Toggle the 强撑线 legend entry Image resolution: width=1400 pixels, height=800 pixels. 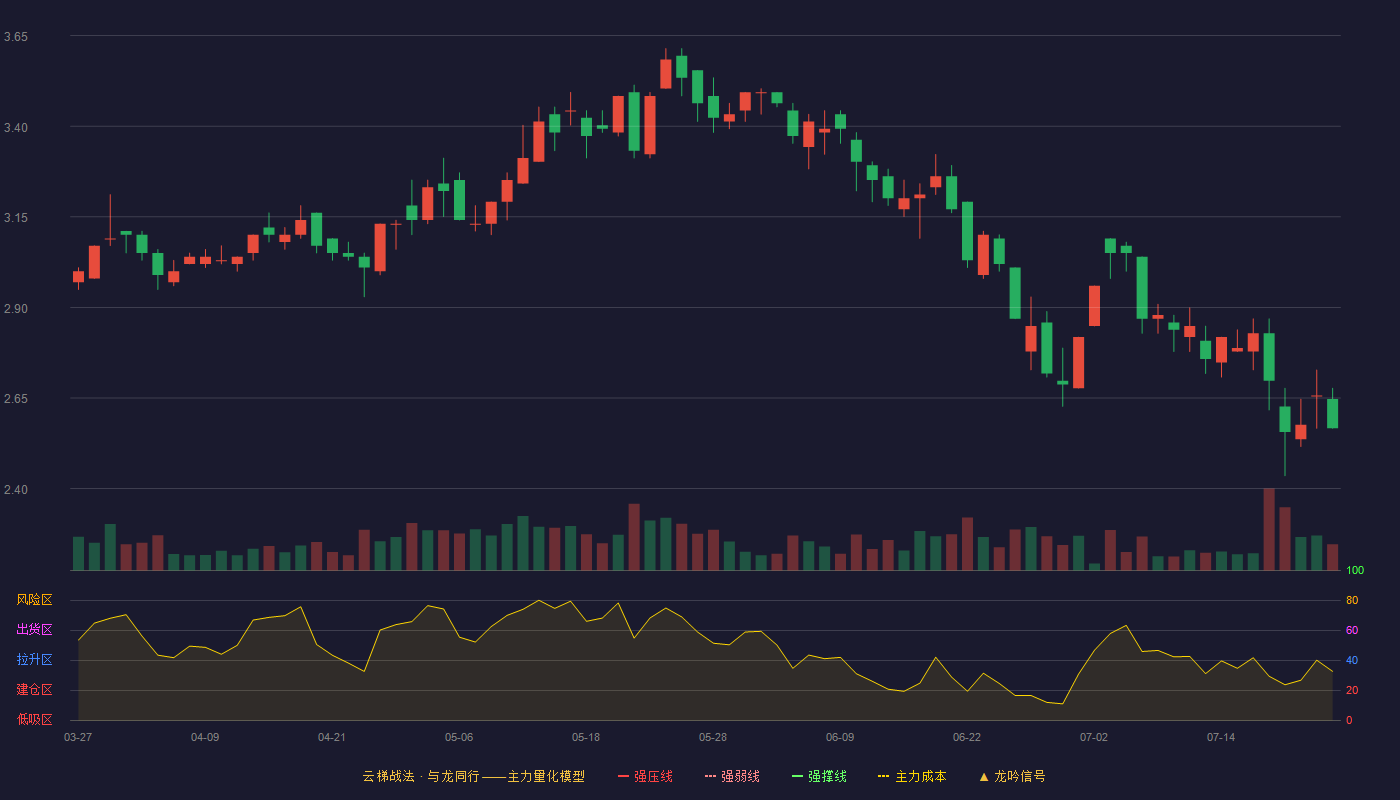pos(819,776)
